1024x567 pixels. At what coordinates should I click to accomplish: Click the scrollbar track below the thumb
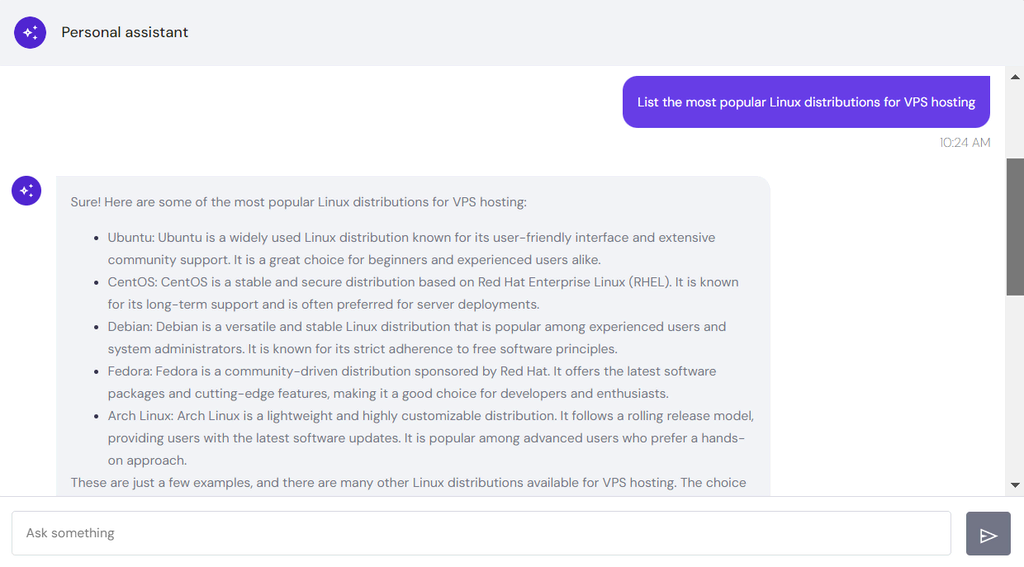click(1015, 385)
